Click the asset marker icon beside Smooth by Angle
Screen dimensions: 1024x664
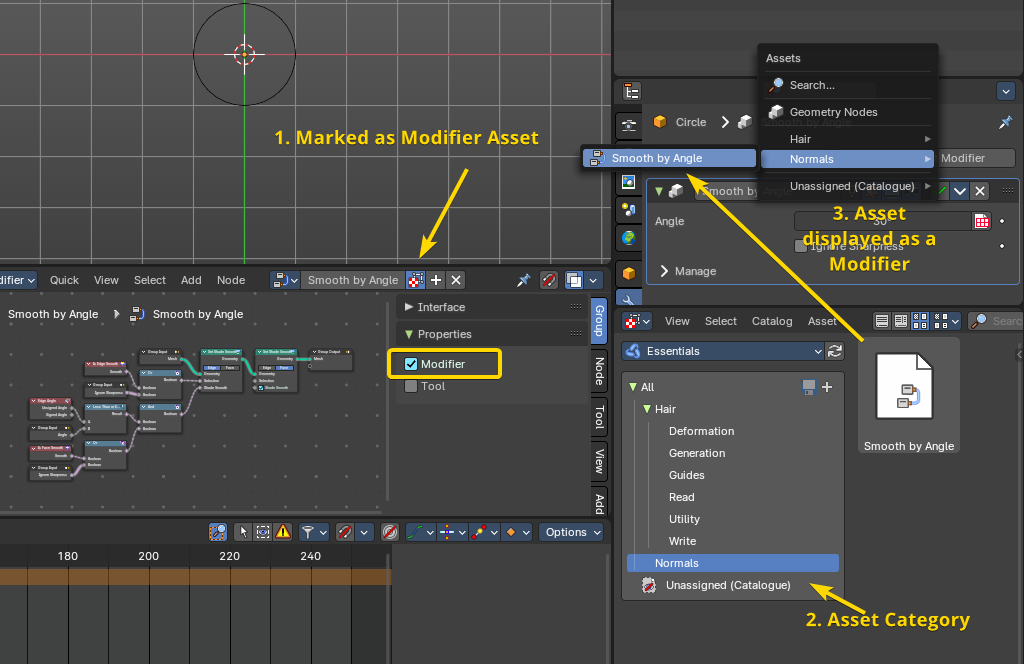[415, 280]
